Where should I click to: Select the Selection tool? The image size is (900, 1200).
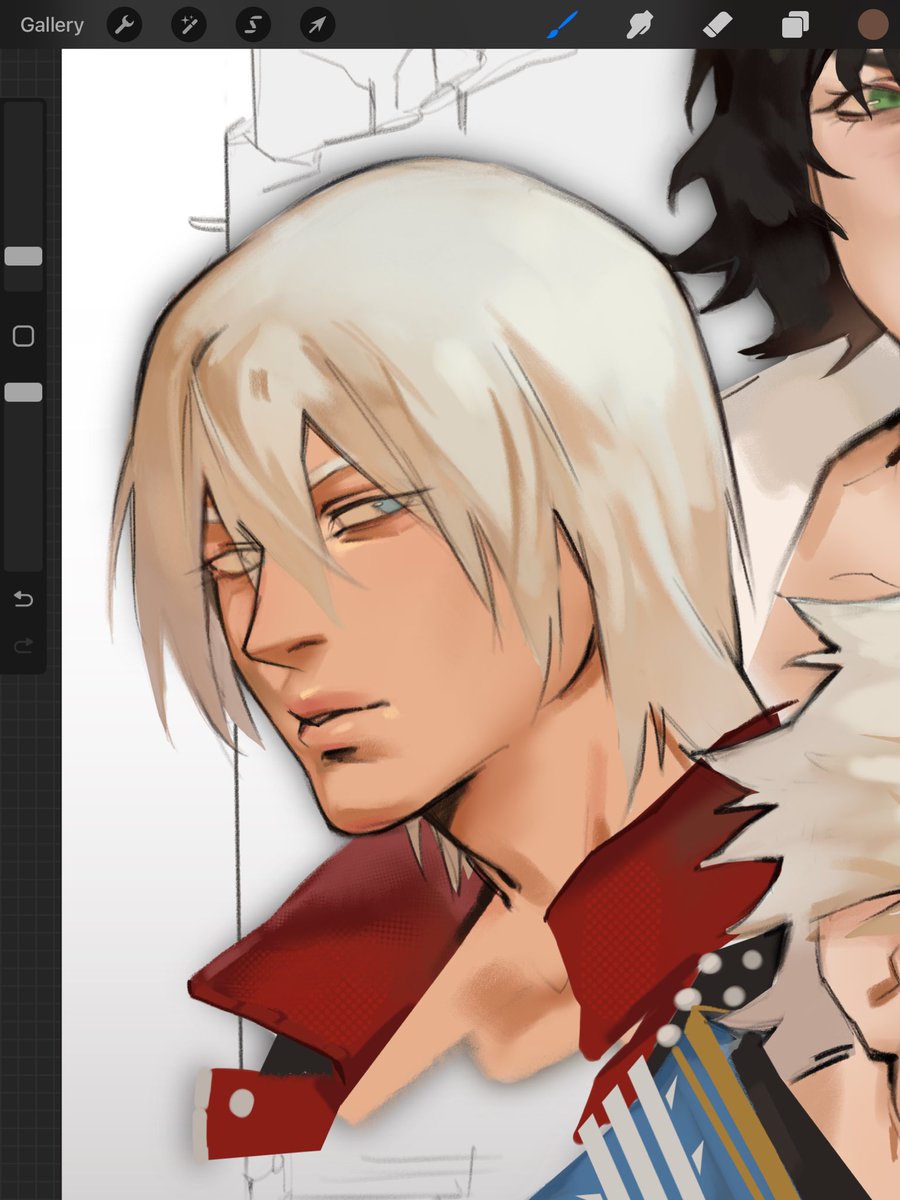pos(253,25)
